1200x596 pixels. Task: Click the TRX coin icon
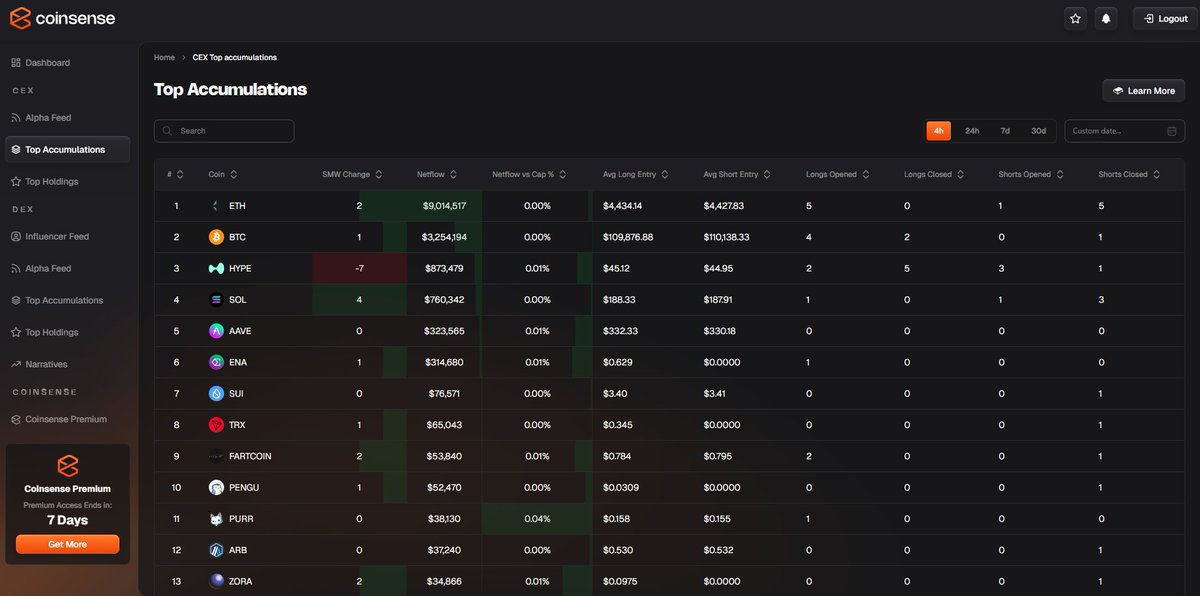(x=215, y=425)
